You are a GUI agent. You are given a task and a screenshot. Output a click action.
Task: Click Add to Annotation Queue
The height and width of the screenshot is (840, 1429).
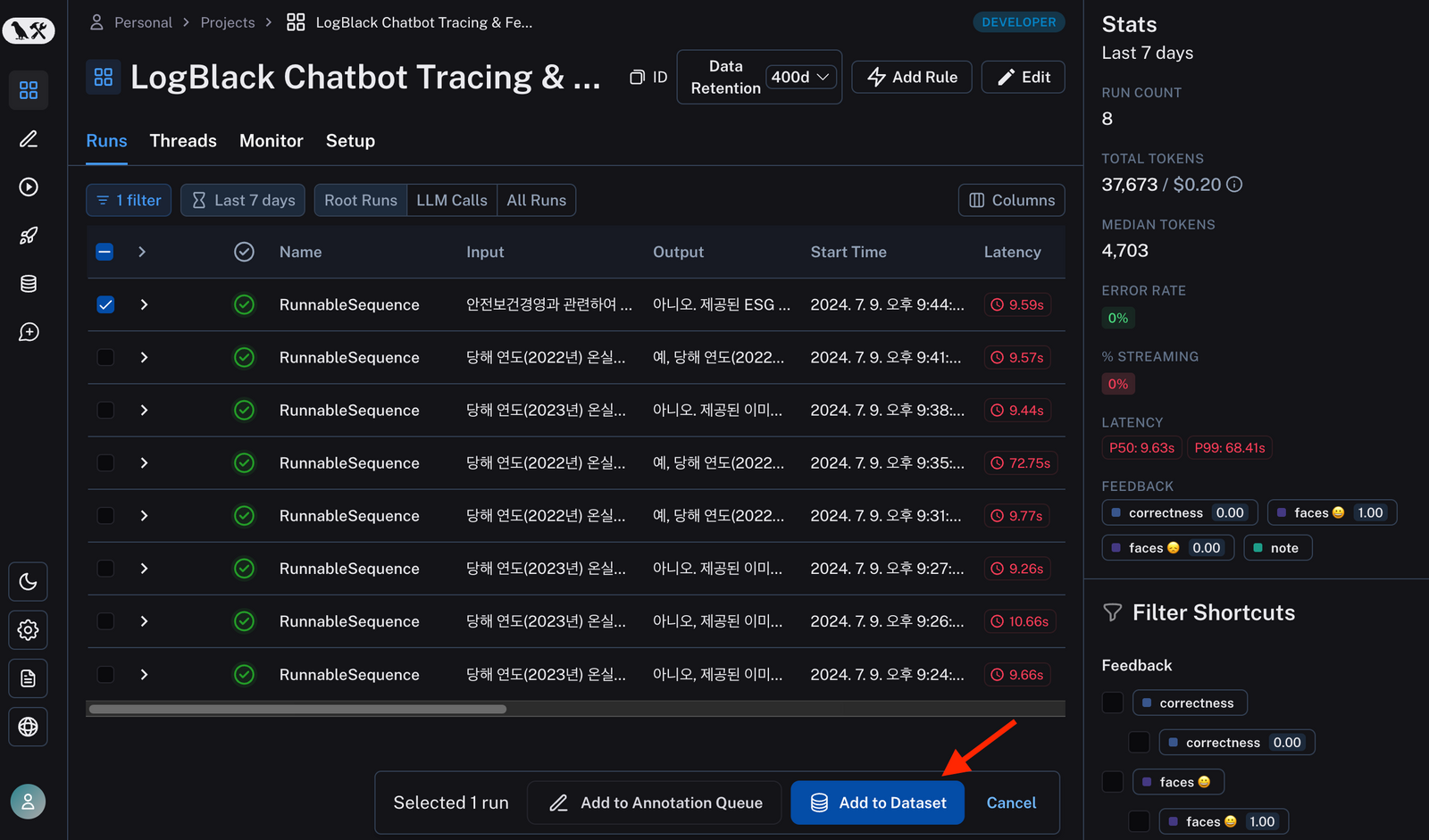[x=655, y=803]
